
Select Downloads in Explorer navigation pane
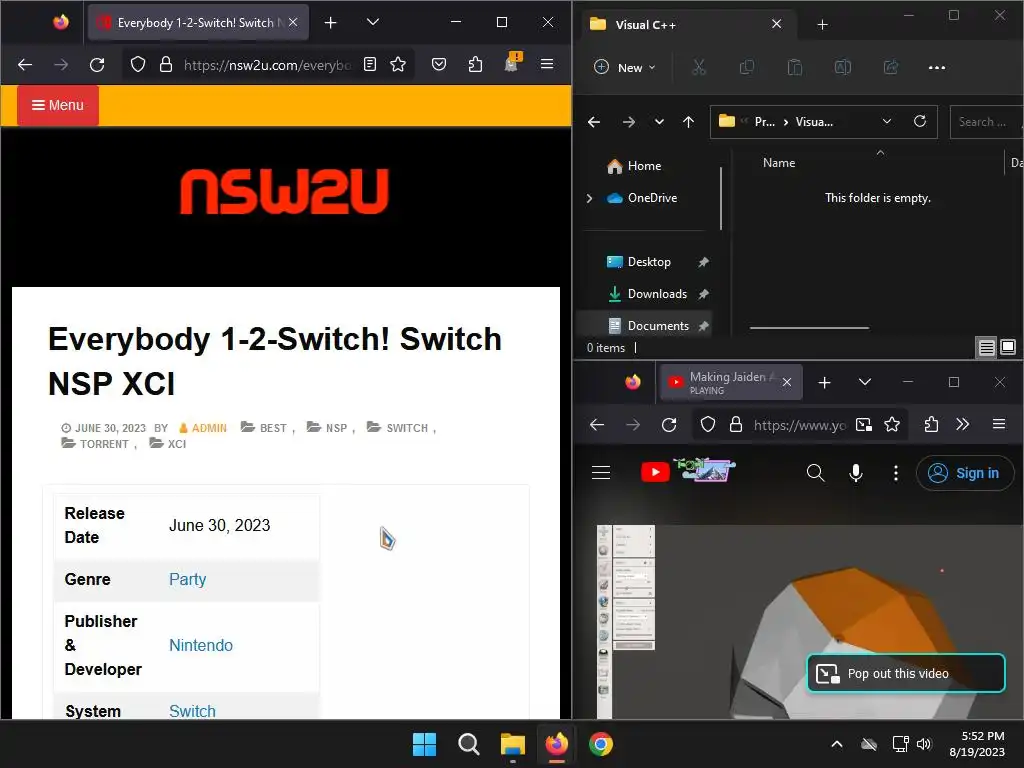pyautogui.click(x=658, y=294)
